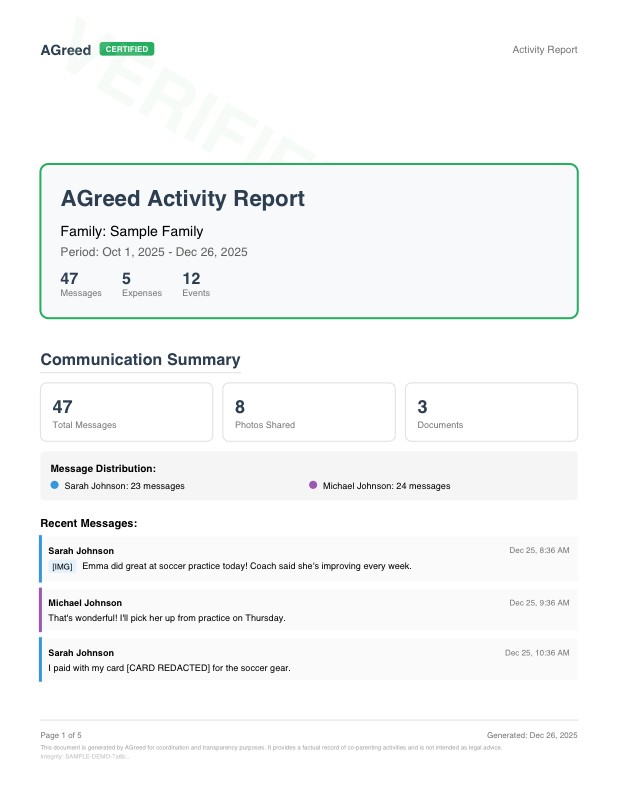Click the soccer practice message text
Screen dimensions: 618x800
[x=247, y=566]
